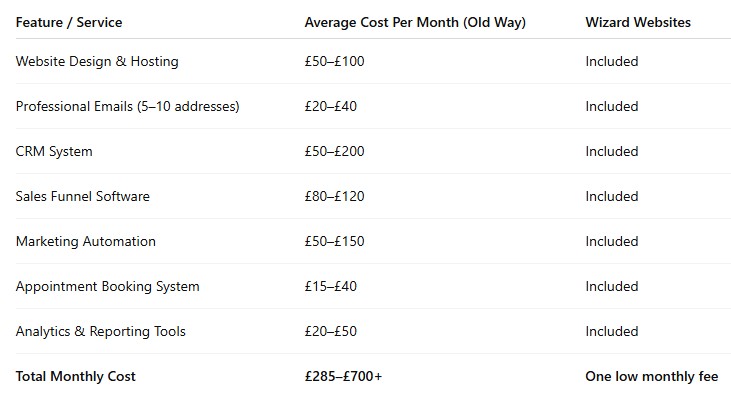Click the £20–£40 emails cost
This screenshot has width=731, height=396.
331,106
